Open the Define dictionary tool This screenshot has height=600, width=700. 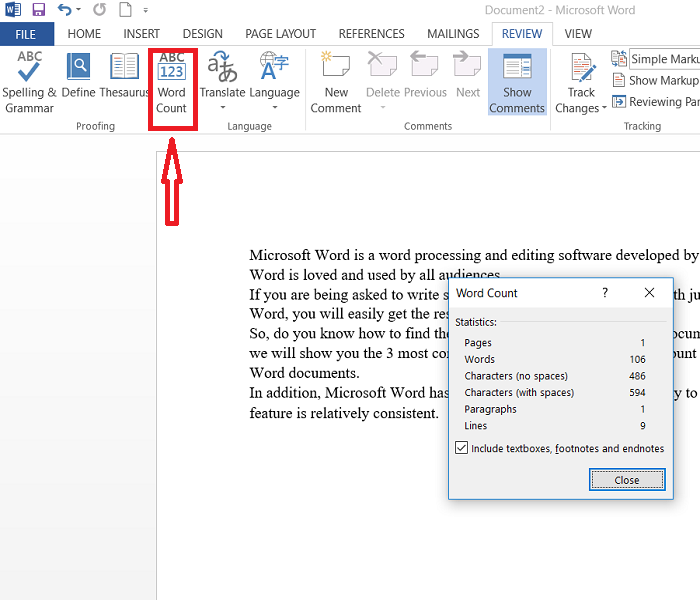point(79,75)
